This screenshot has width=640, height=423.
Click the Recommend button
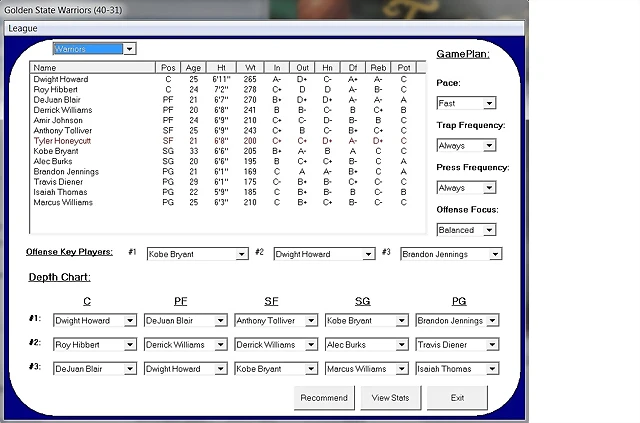pos(324,398)
